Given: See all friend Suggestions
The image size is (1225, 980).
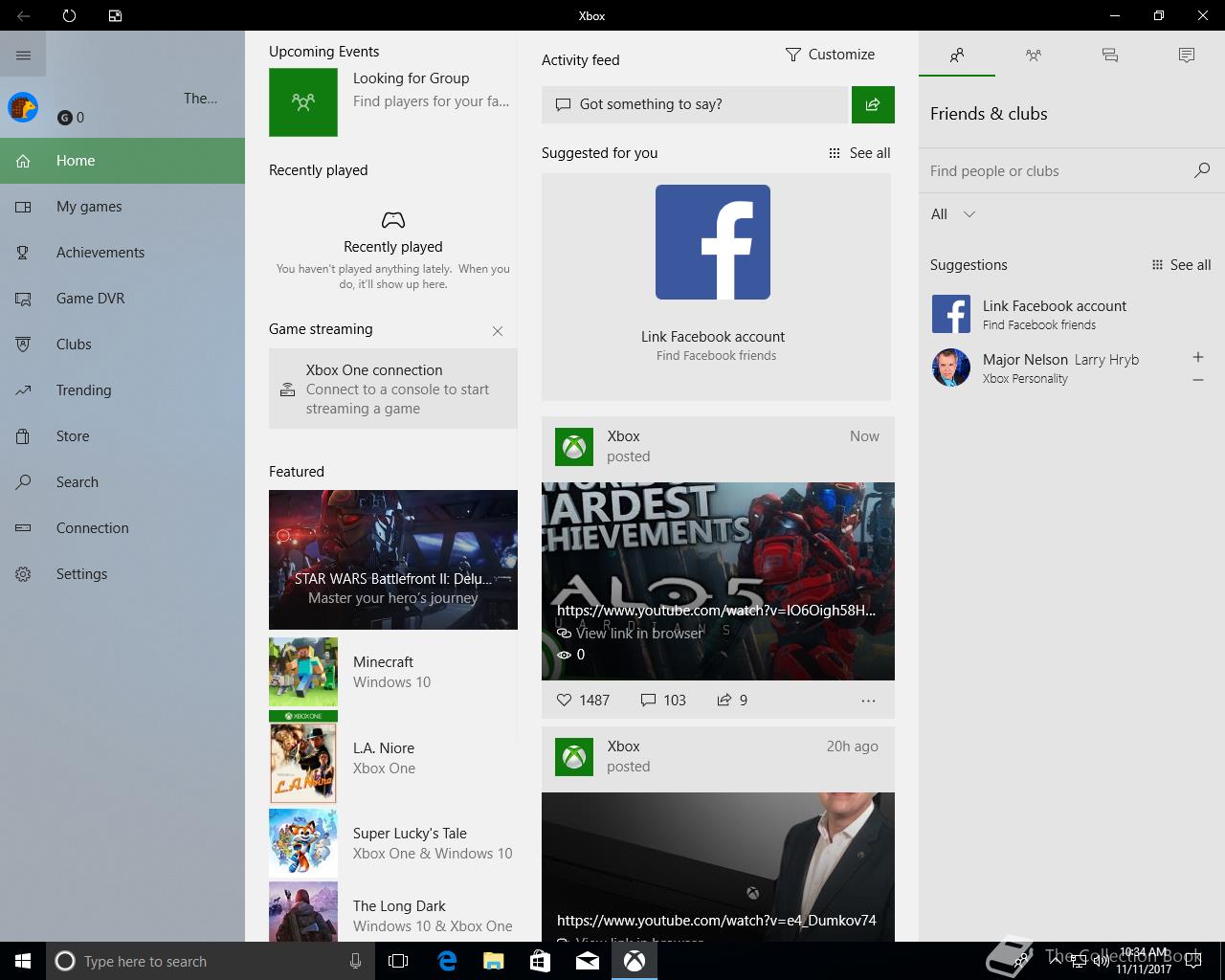Looking at the screenshot, I should tap(1181, 265).
